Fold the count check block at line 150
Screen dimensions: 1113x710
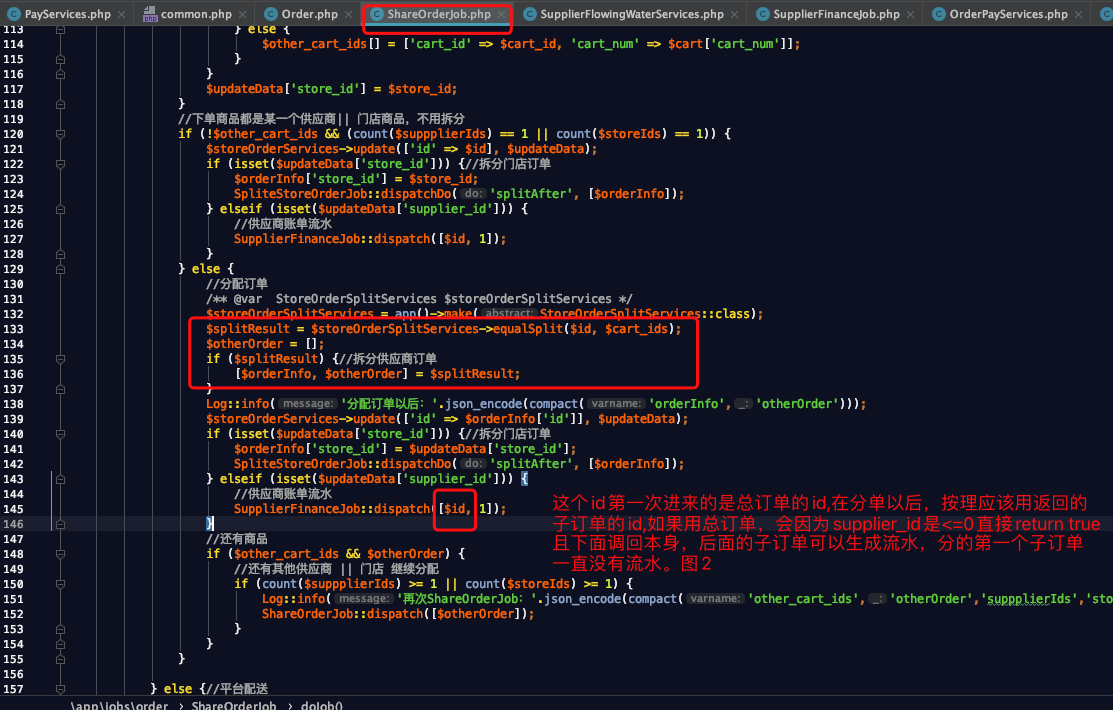coord(60,584)
